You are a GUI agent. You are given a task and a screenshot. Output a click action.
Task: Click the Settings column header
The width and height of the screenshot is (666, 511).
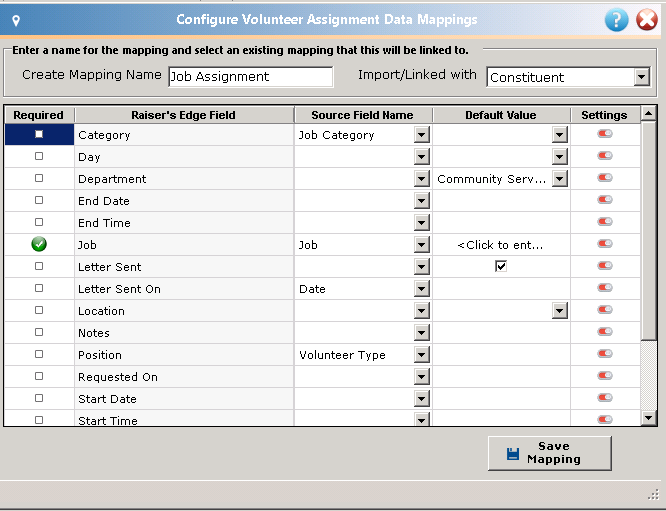605,115
